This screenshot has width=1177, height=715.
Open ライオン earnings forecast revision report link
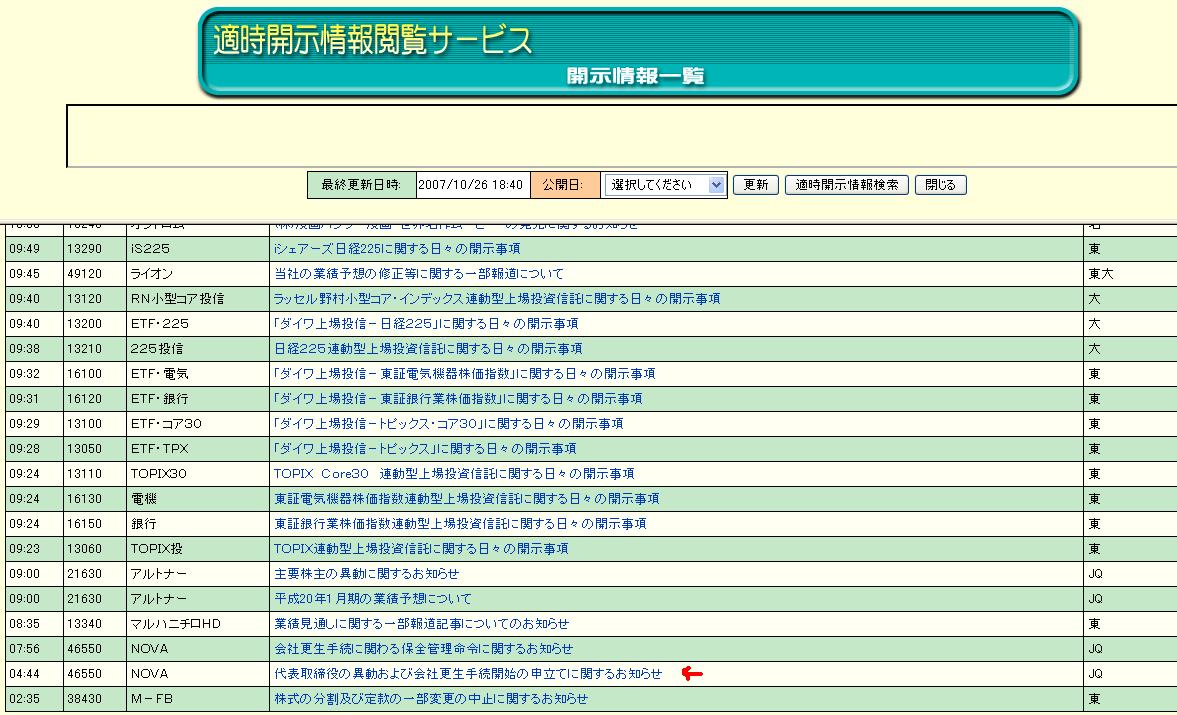pyautogui.click(x=419, y=274)
